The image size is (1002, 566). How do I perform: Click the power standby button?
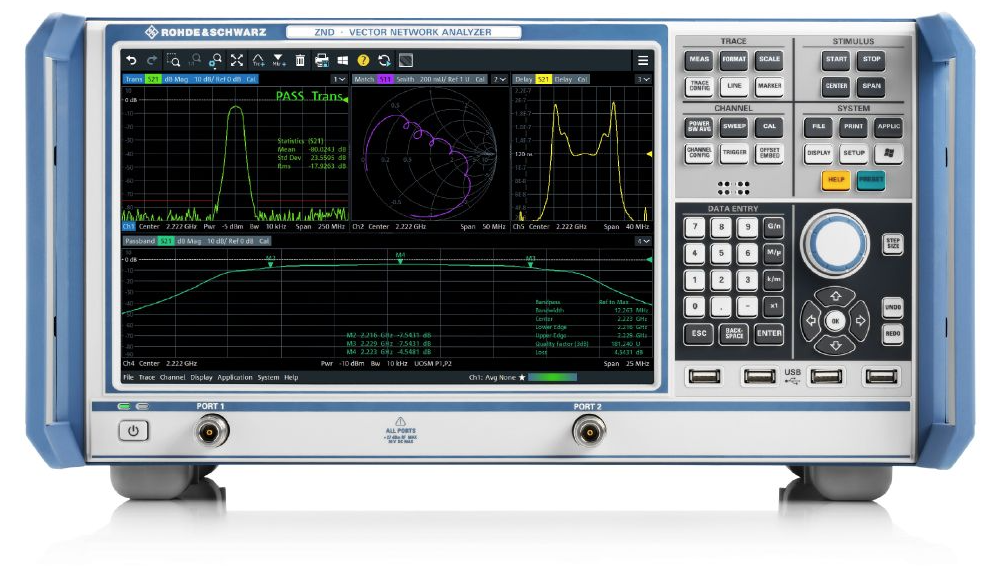133,431
